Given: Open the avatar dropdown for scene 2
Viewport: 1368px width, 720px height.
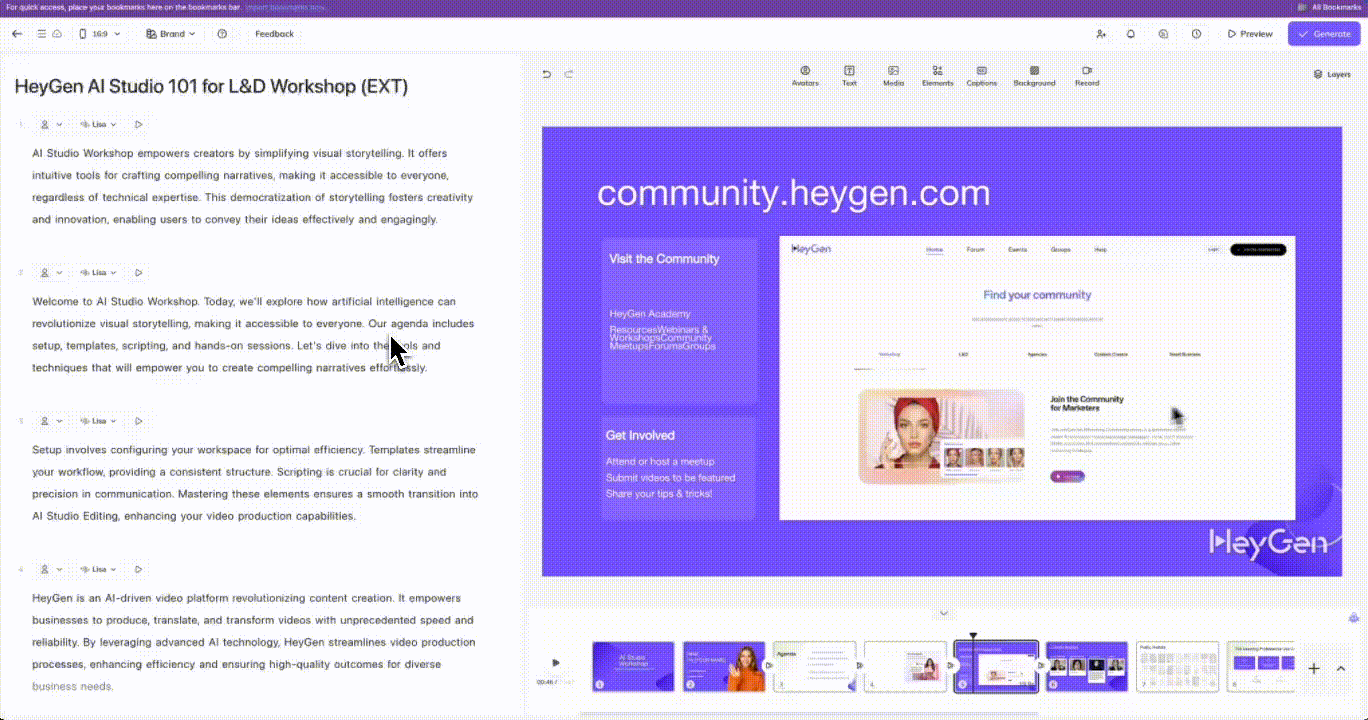Looking at the screenshot, I should (51, 272).
